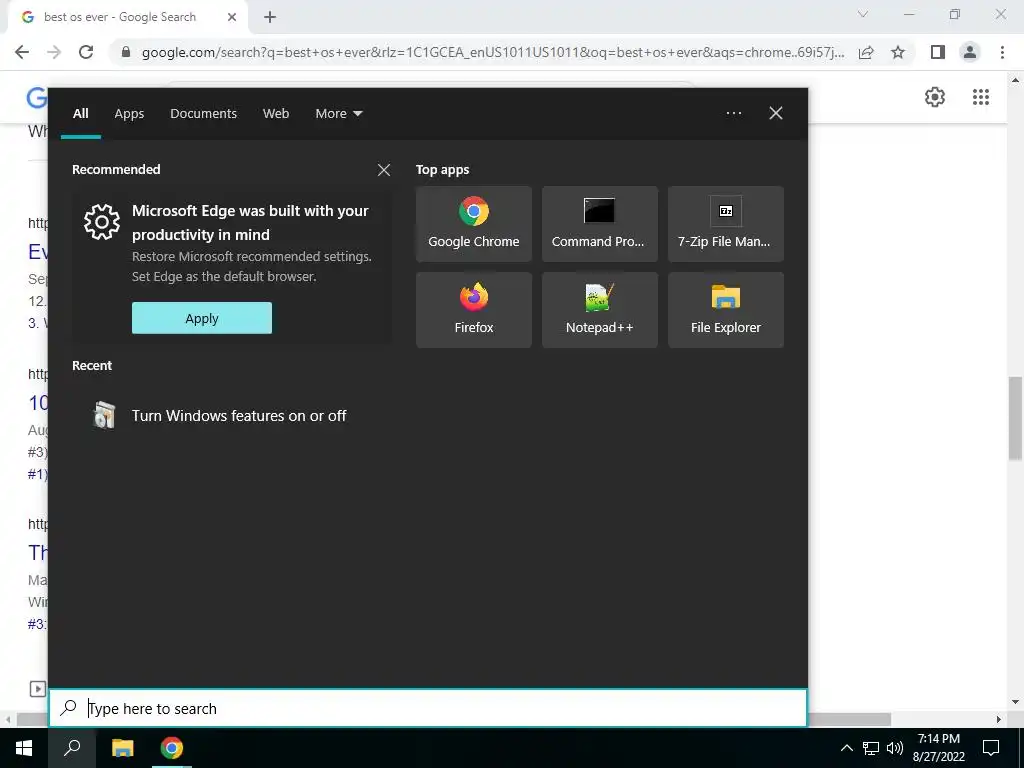Switch to Documents search tab
This screenshot has width=1024, height=768.
[x=204, y=114]
